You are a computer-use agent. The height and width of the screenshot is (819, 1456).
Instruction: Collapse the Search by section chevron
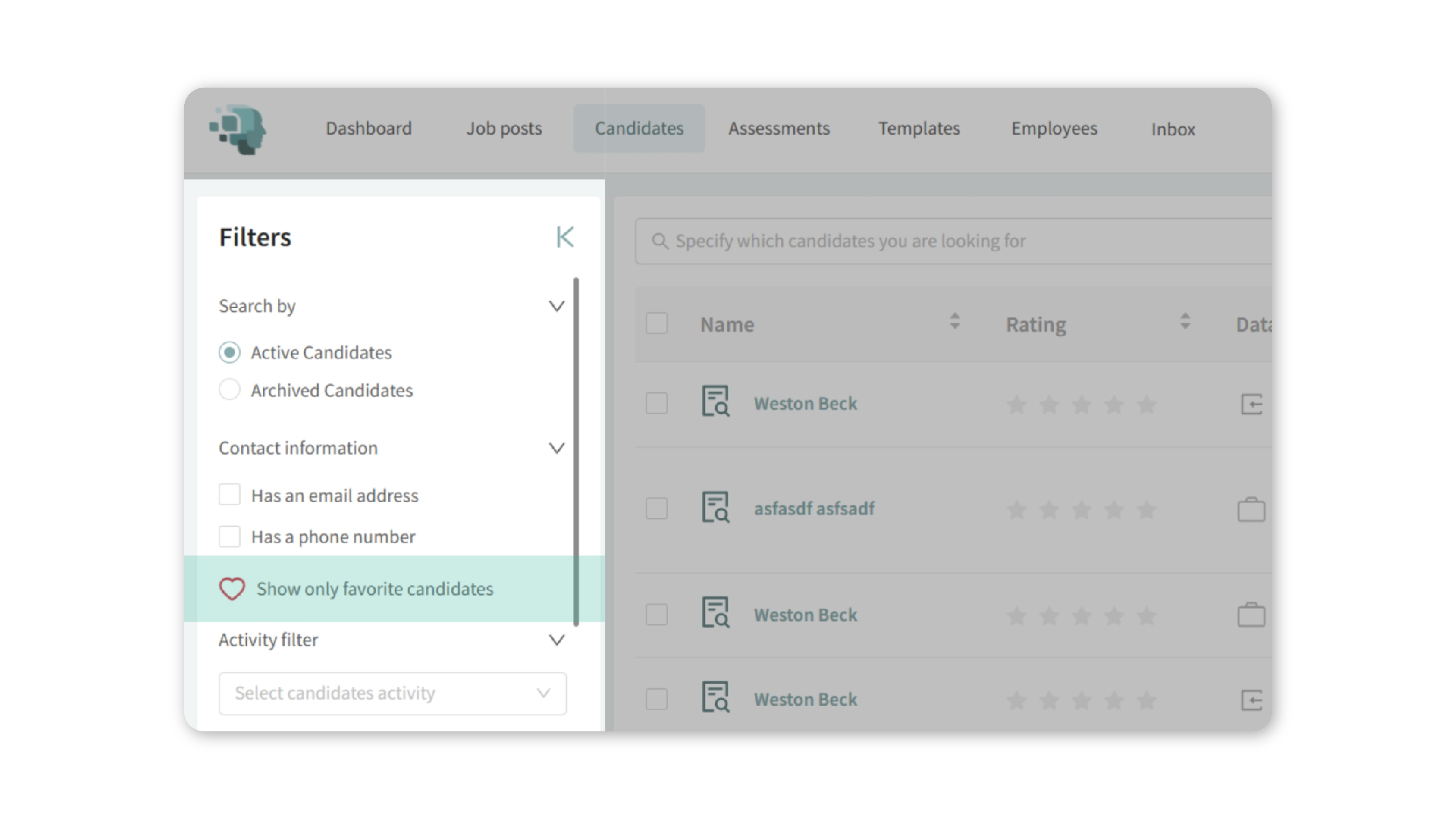pos(557,306)
